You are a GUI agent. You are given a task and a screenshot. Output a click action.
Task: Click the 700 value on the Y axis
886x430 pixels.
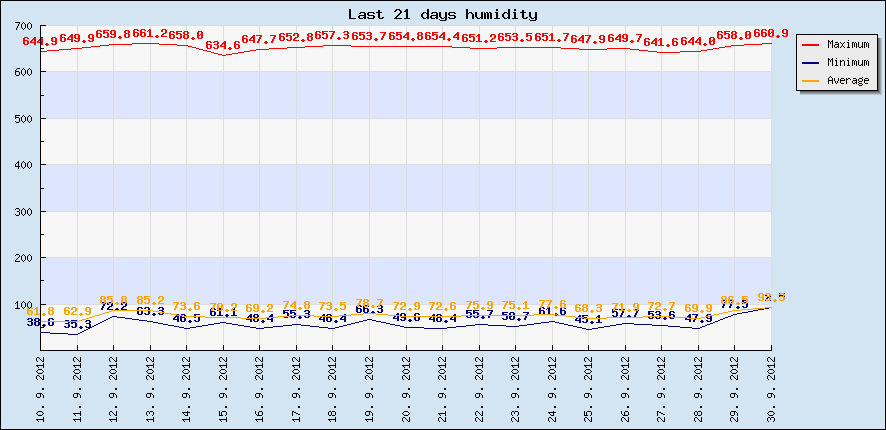pos(24,26)
